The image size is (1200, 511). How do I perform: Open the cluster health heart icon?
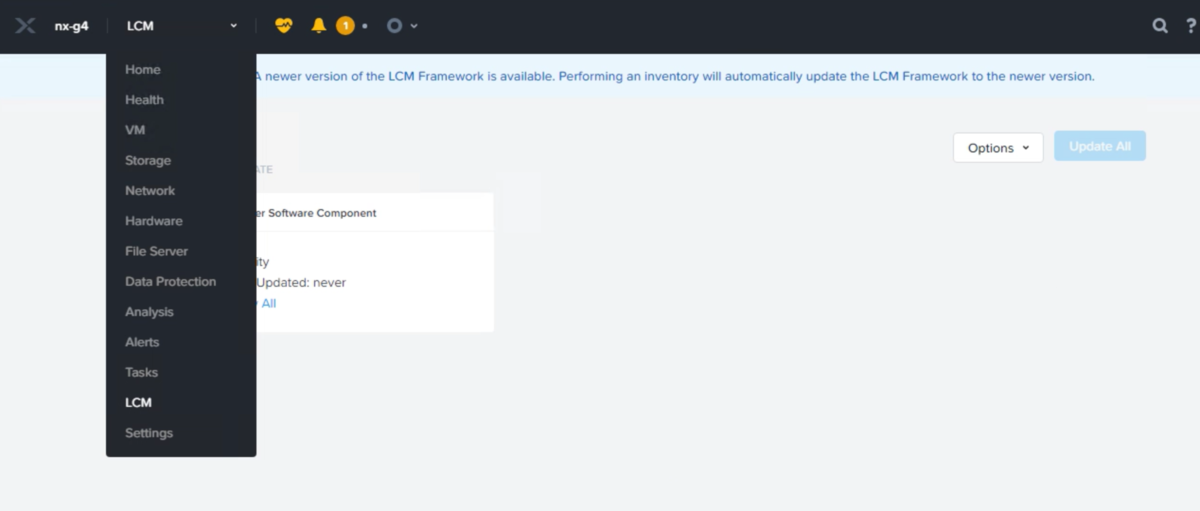click(284, 26)
